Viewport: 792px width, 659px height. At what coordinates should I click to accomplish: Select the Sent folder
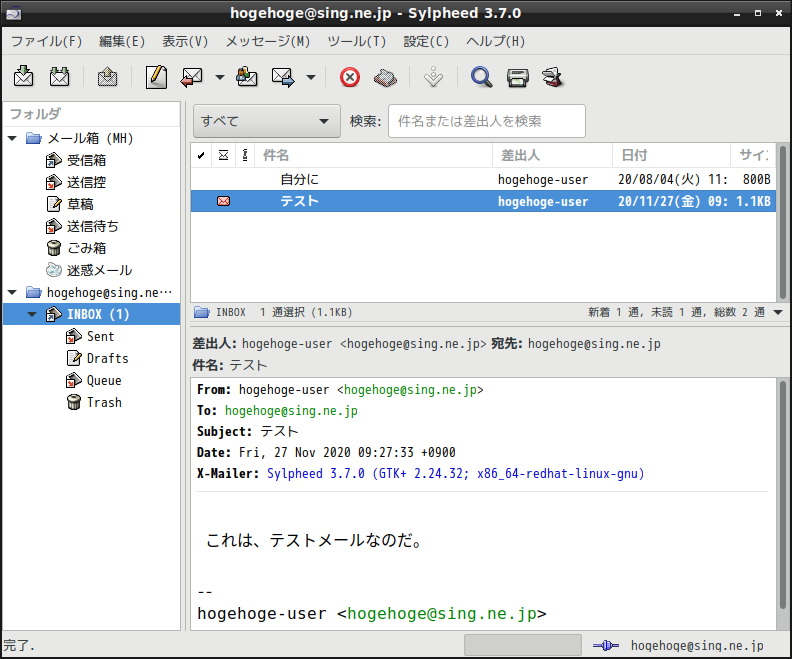[x=101, y=336]
